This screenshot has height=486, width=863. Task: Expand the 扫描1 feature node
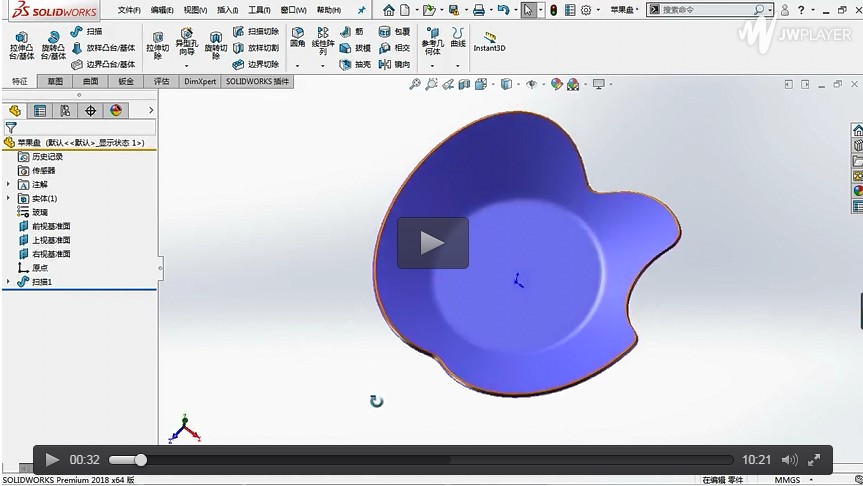(x=9, y=282)
